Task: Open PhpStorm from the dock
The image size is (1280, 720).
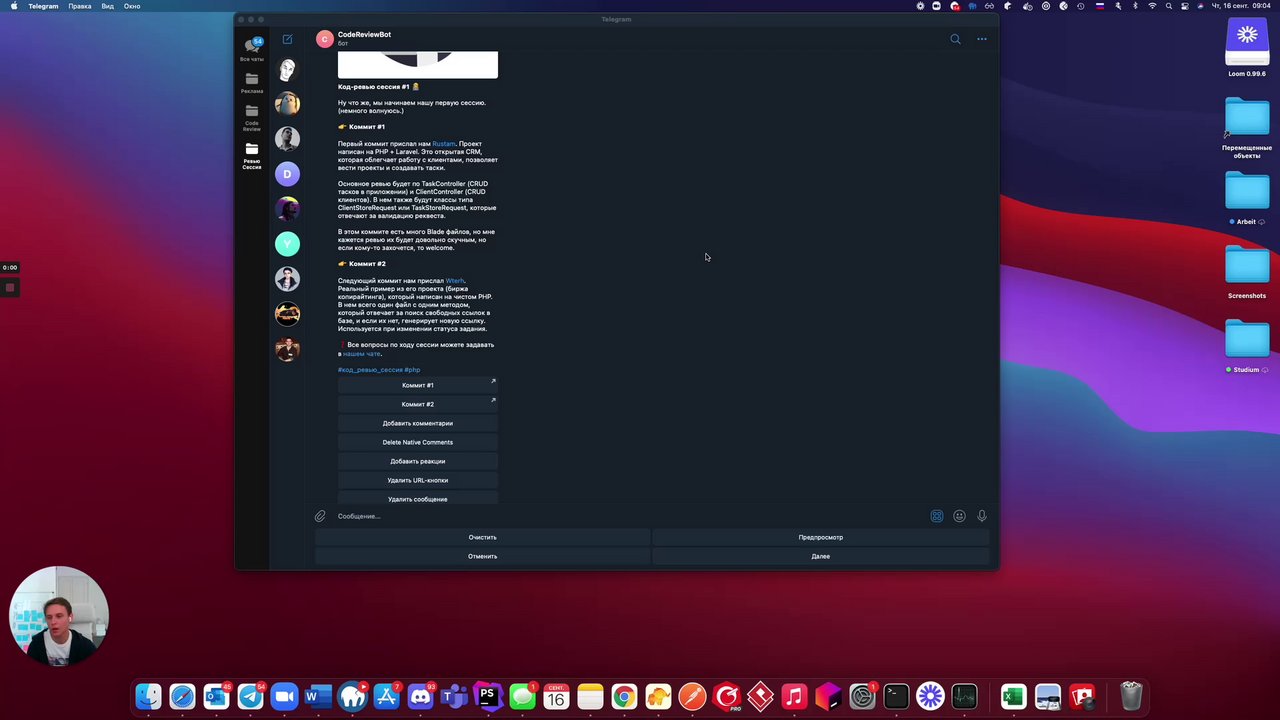Action: tap(488, 696)
